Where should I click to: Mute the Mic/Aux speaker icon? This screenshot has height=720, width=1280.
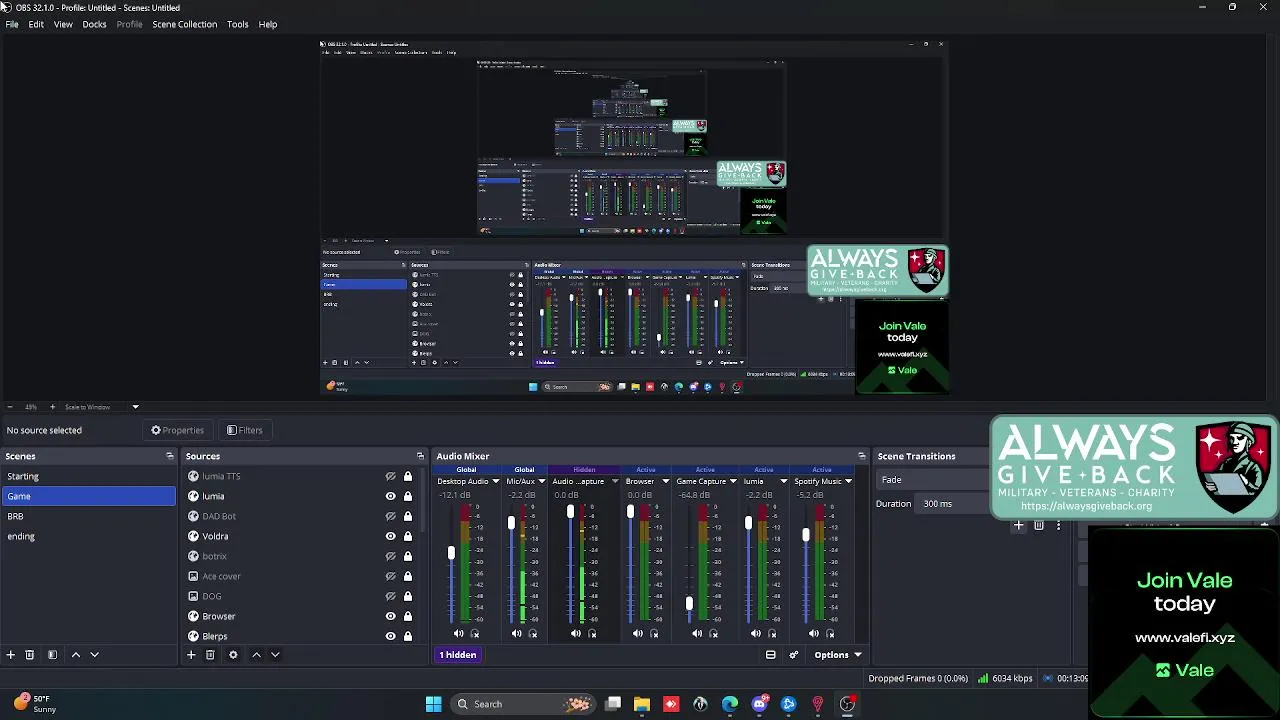tap(517, 634)
